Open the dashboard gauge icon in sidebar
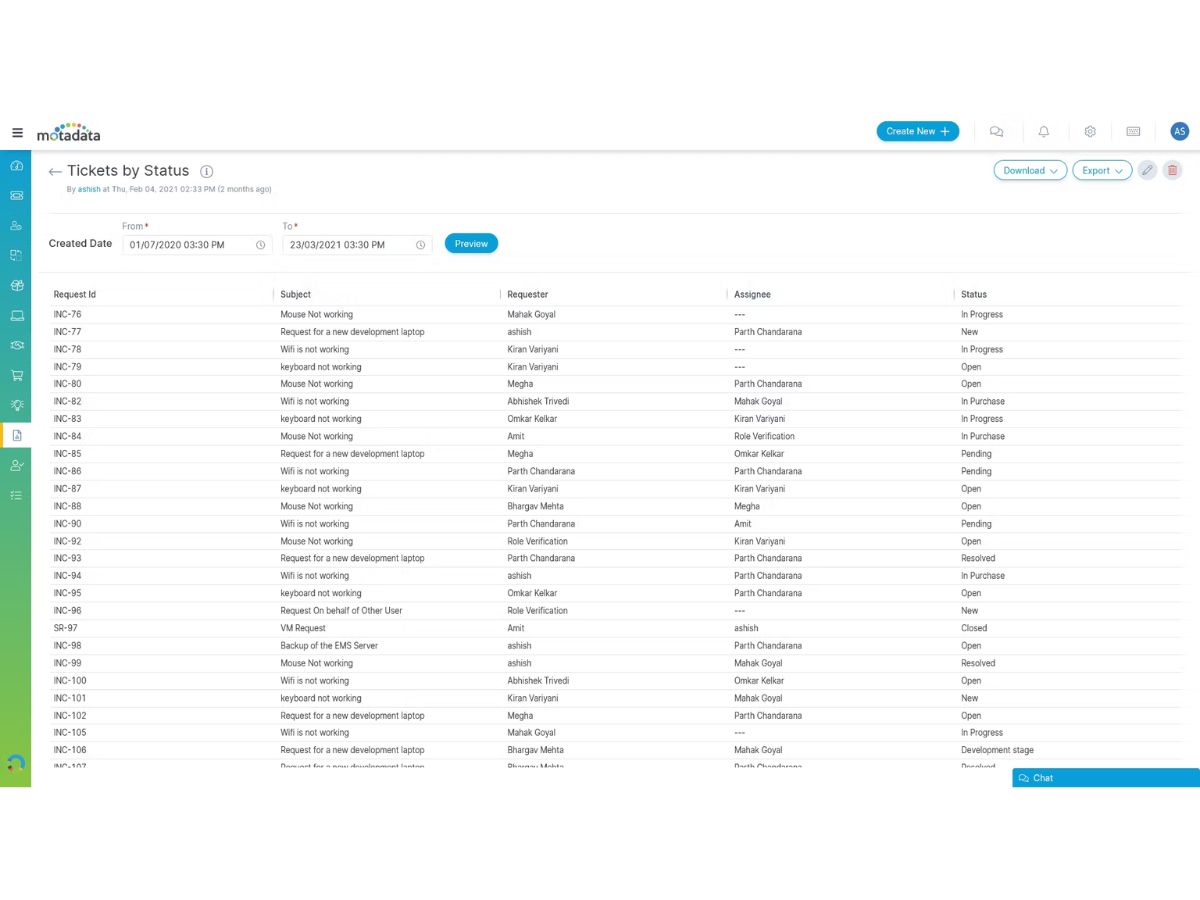This screenshot has width=1200, height=900. [16, 166]
